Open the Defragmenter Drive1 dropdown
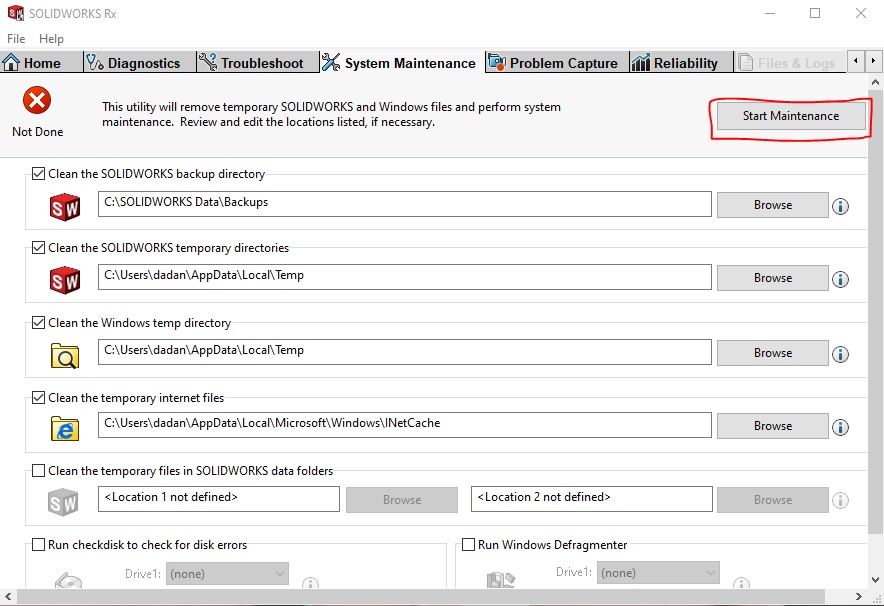Image resolution: width=884 pixels, height=606 pixels. pyautogui.click(x=658, y=573)
